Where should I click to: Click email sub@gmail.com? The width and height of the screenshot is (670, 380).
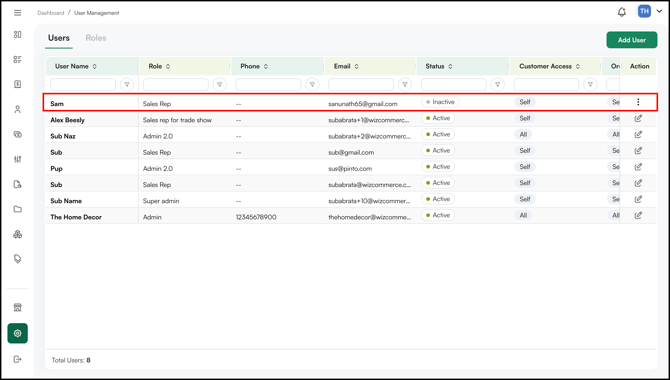click(351, 153)
